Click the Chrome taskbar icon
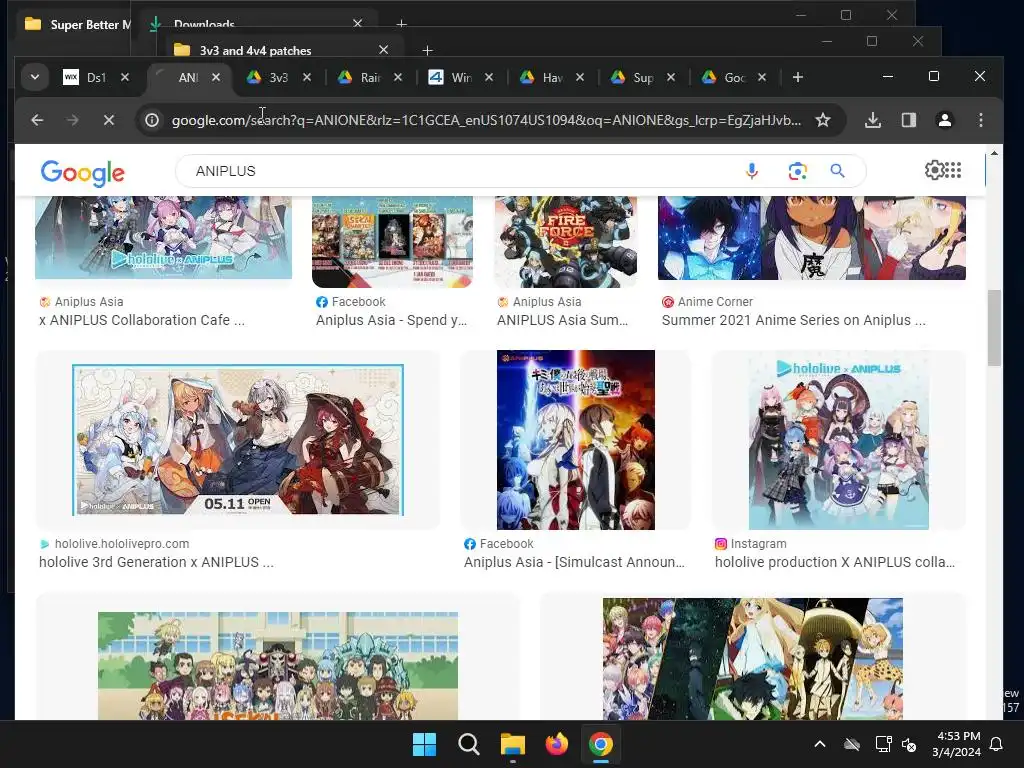1024x768 pixels. (x=600, y=744)
